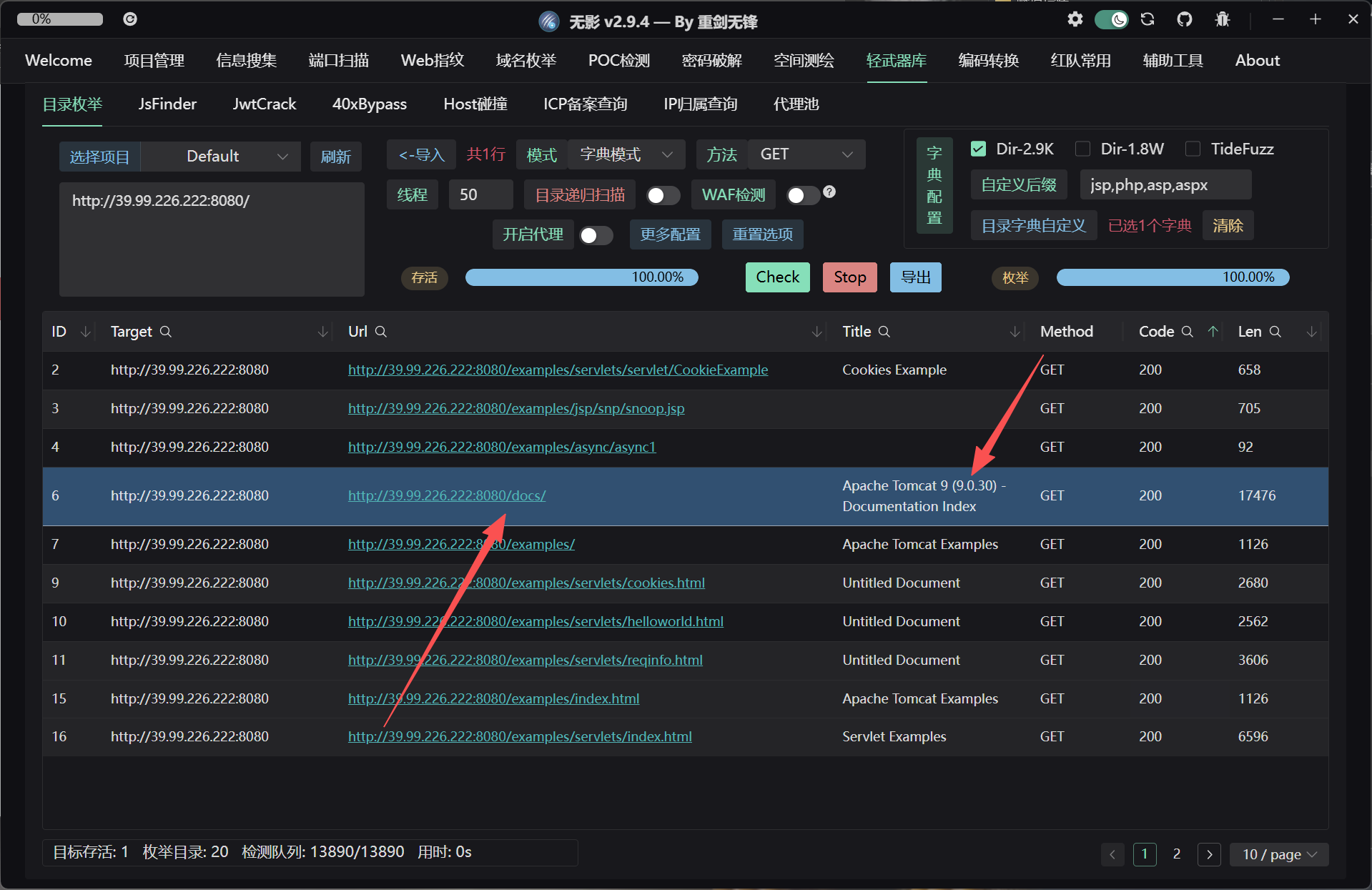Click the search icon beside Code column

[x=1188, y=332]
